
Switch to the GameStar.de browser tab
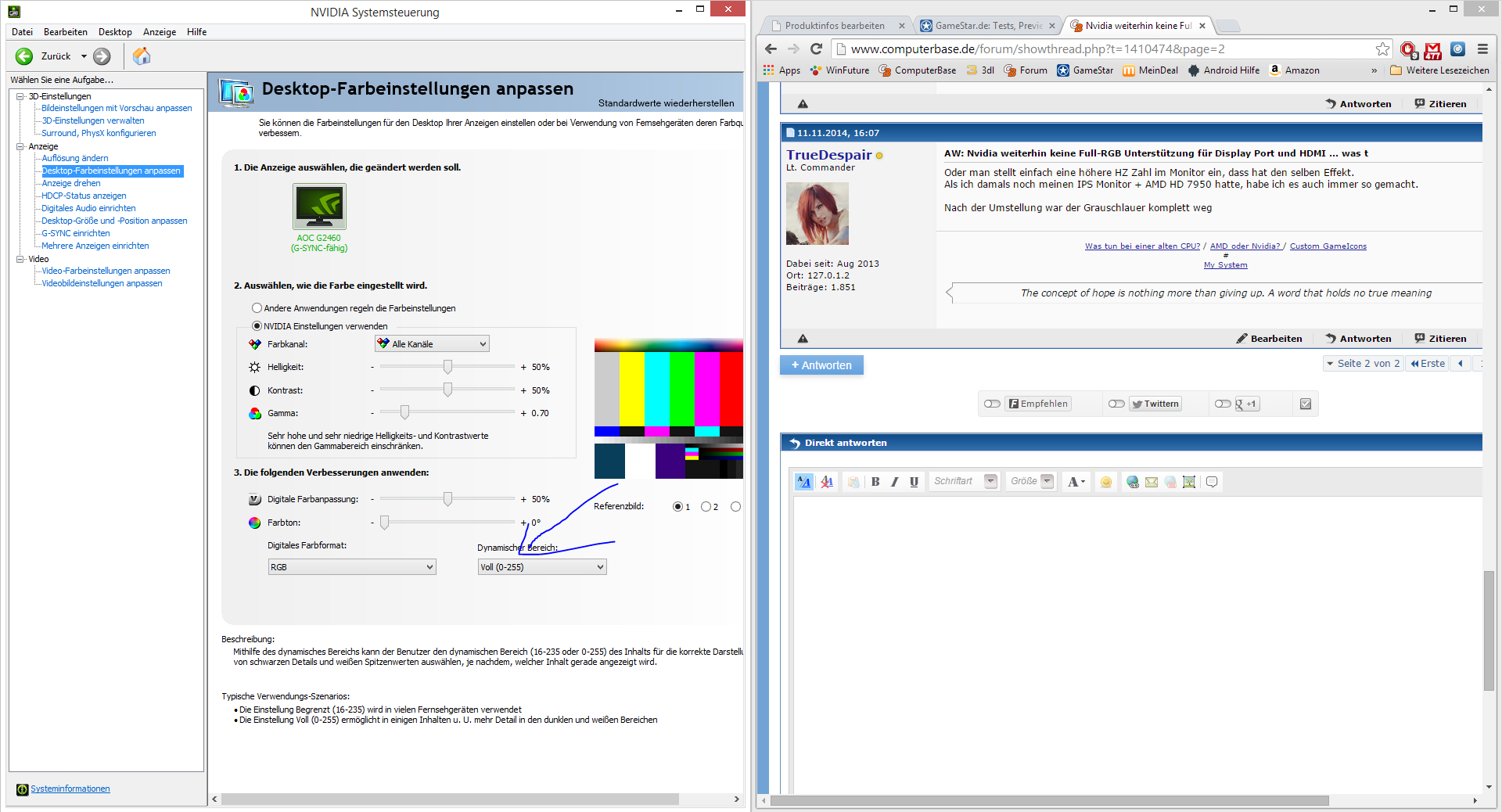pyautogui.click(x=988, y=26)
